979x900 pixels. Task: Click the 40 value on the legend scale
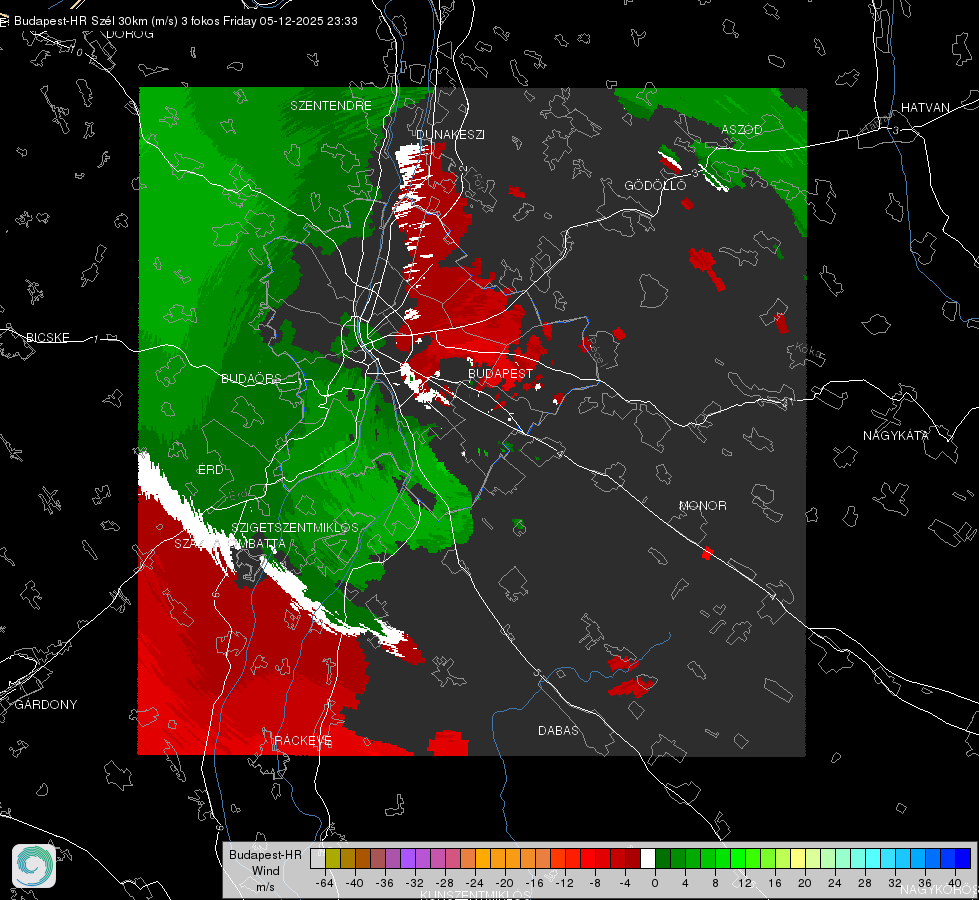click(954, 884)
